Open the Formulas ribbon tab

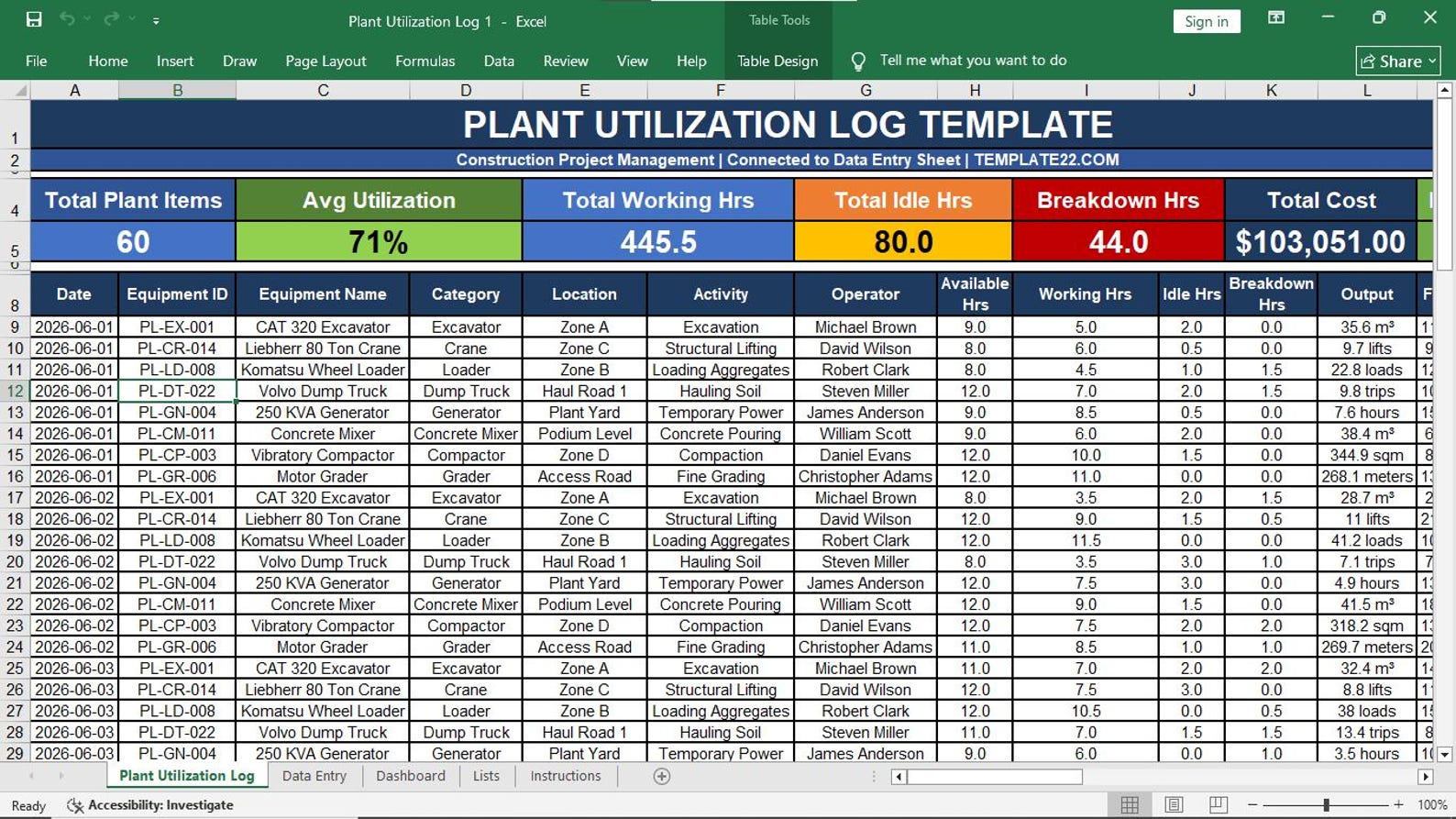(x=425, y=61)
